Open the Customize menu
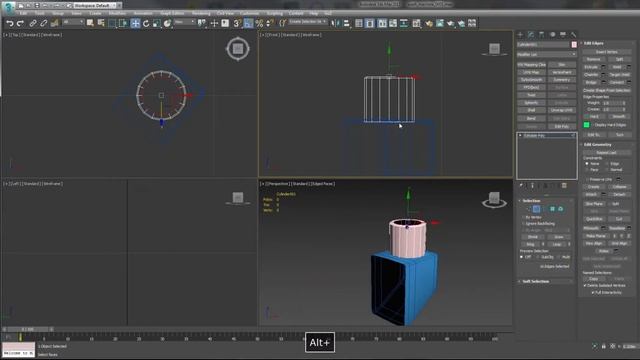 (249, 13)
